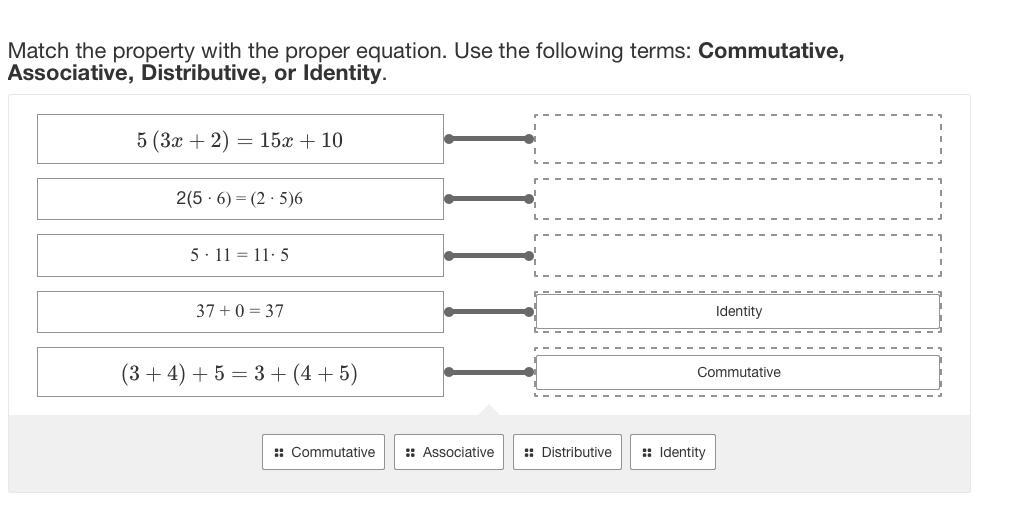Click the empty answer slot beside 2(5 · 6) = (2 · 5)6
This screenshot has width=1012, height=509.
(x=738, y=198)
